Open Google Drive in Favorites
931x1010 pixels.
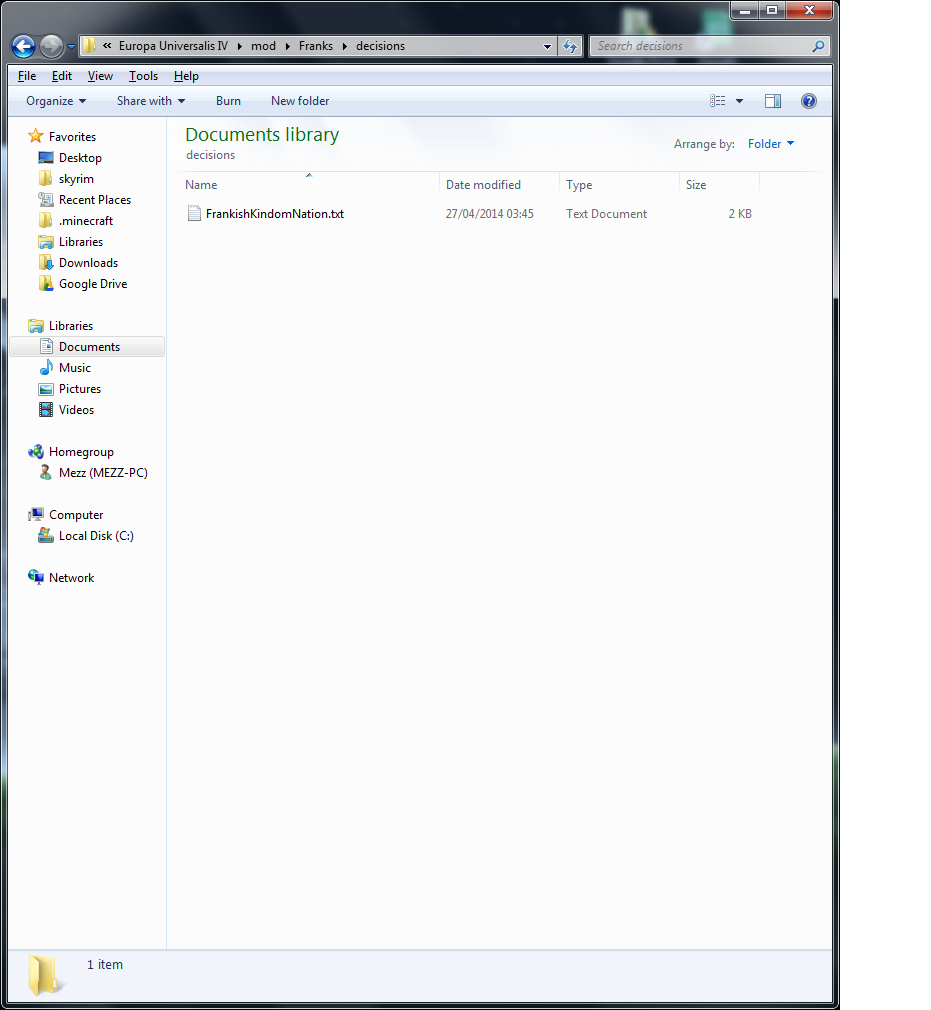point(93,284)
